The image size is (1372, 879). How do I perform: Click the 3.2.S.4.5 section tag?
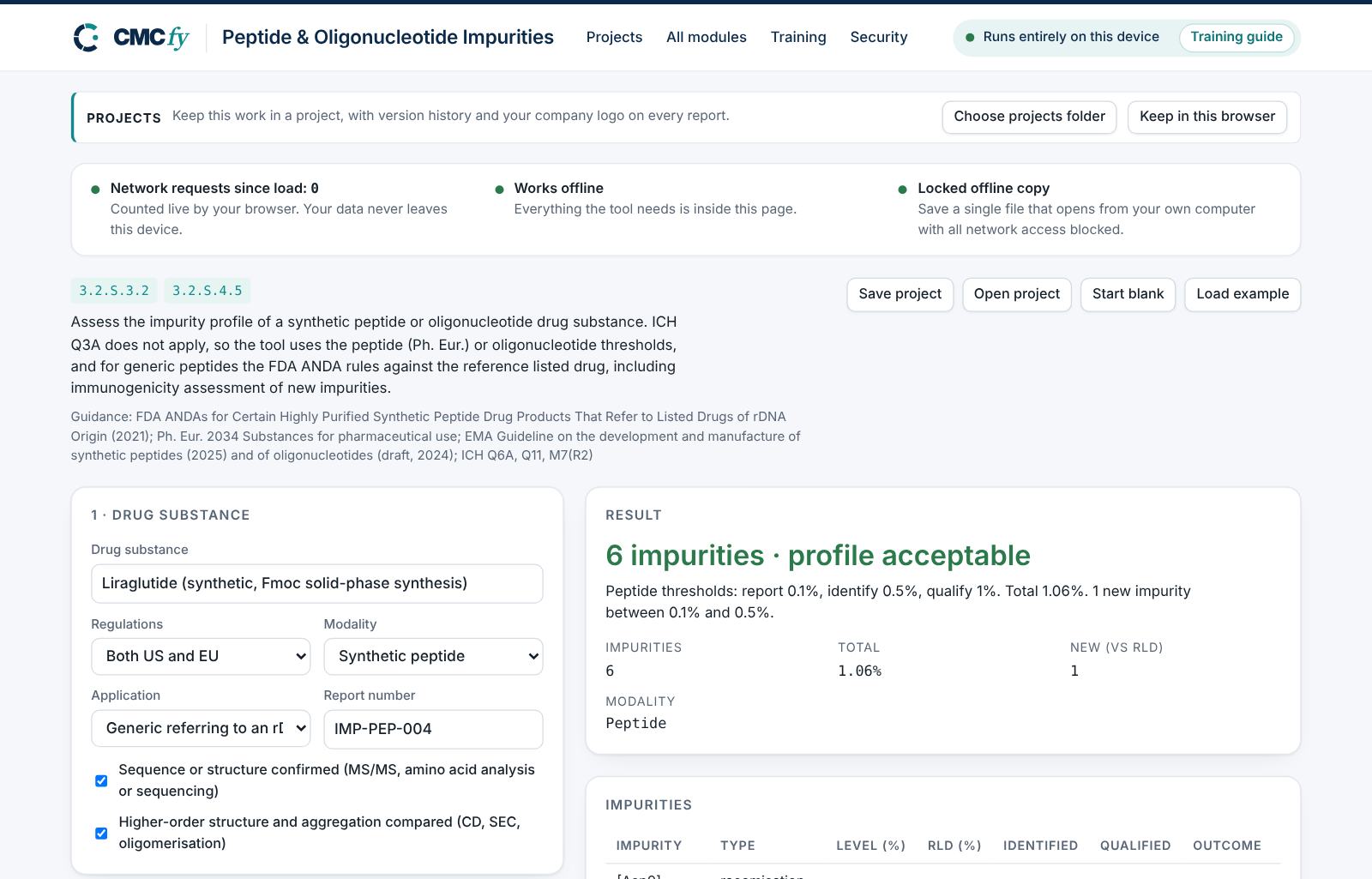pos(208,291)
